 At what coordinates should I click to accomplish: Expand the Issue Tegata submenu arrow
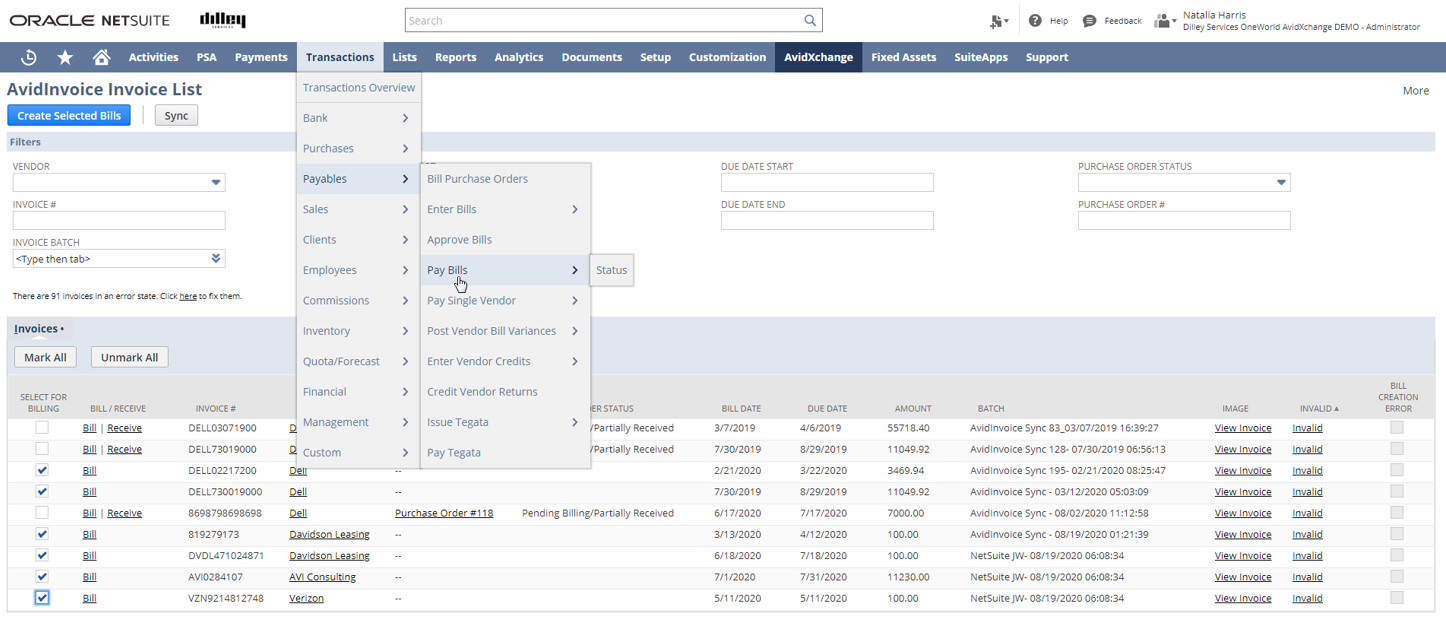click(x=575, y=422)
